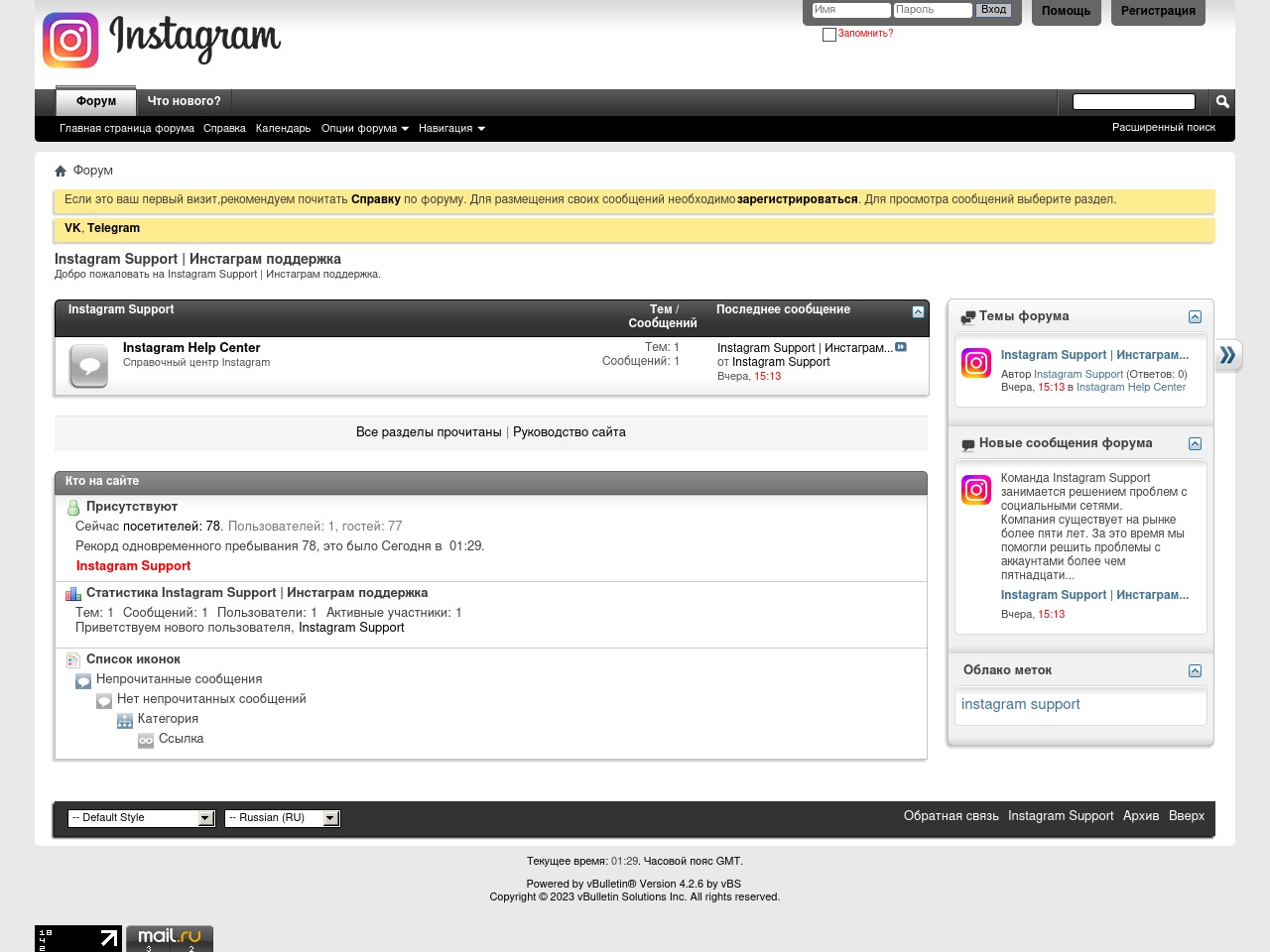This screenshot has height=952, width=1270.
Task: Focus the Пароль password field
Action: [x=933, y=10]
